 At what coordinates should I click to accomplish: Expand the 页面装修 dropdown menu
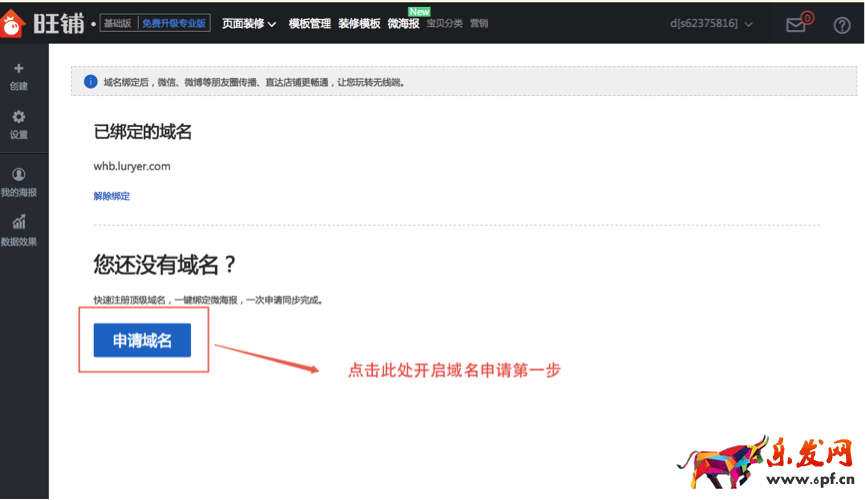pyautogui.click(x=249, y=24)
